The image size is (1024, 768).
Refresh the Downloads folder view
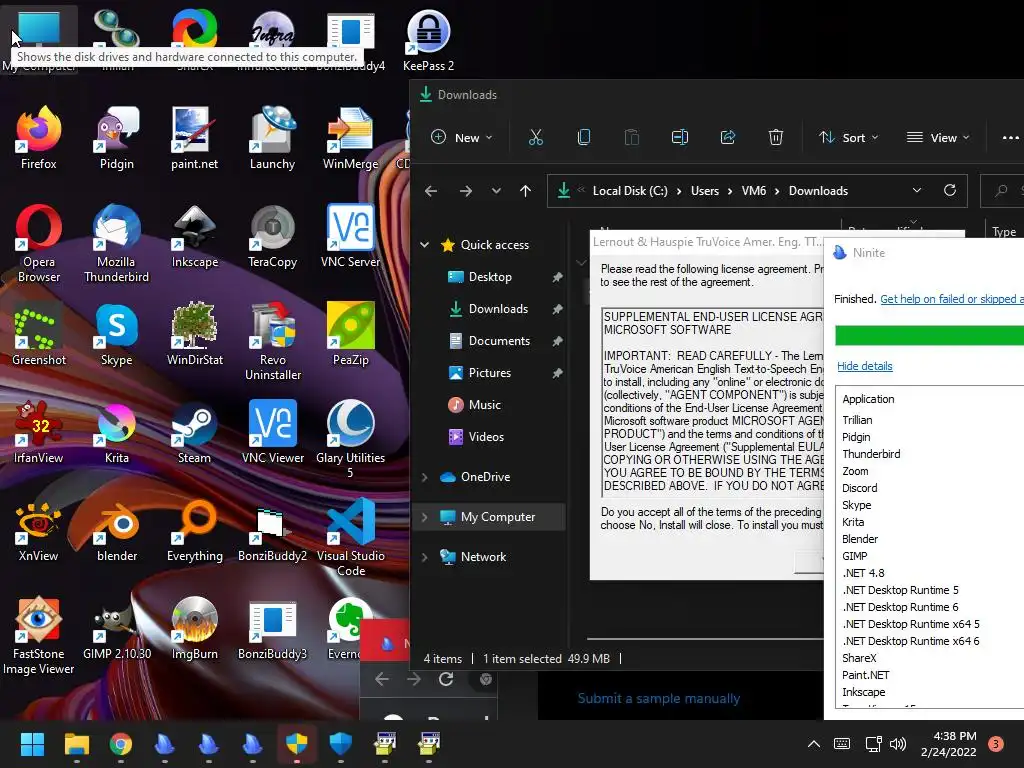coord(950,190)
